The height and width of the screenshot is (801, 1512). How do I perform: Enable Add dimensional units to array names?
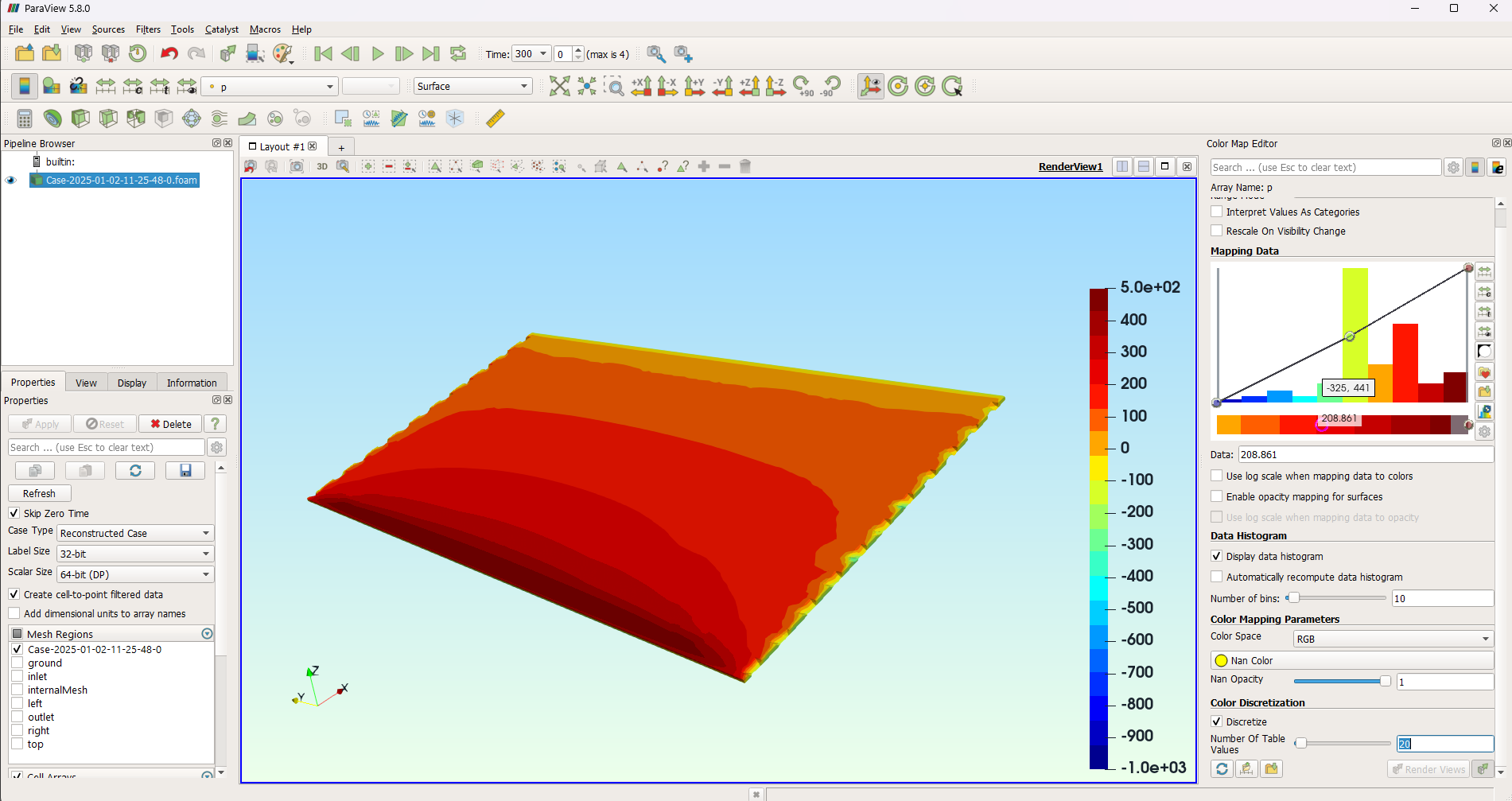[14, 613]
